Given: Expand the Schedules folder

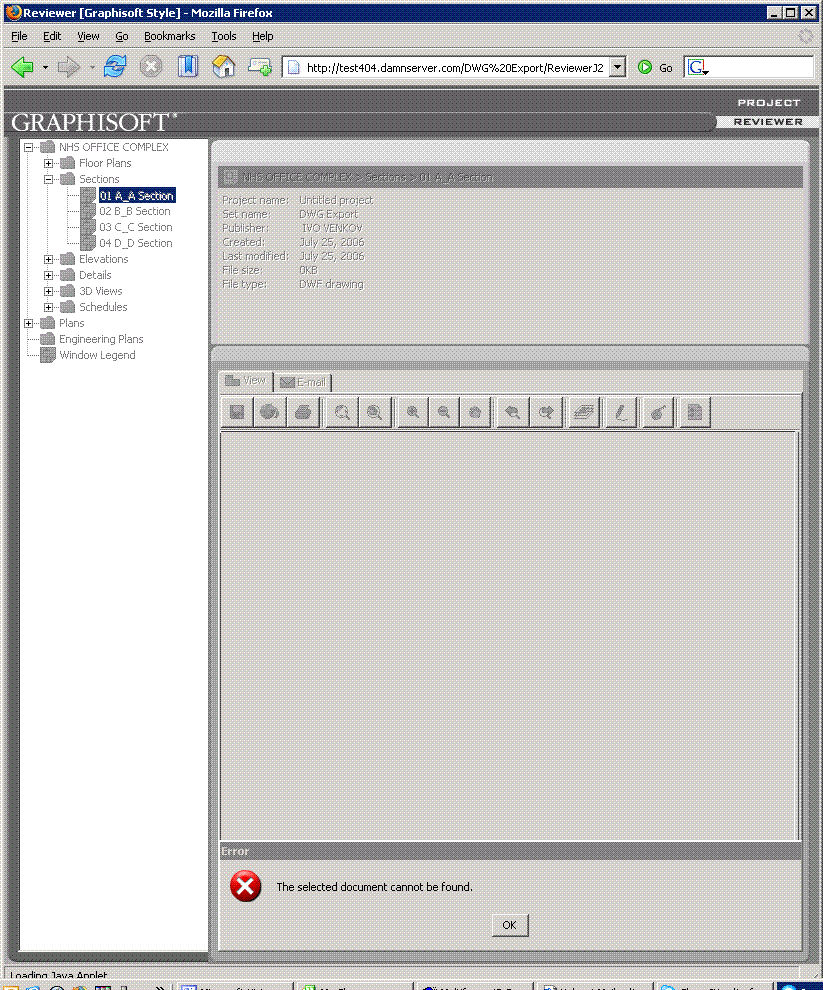Looking at the screenshot, I should tap(48, 307).
